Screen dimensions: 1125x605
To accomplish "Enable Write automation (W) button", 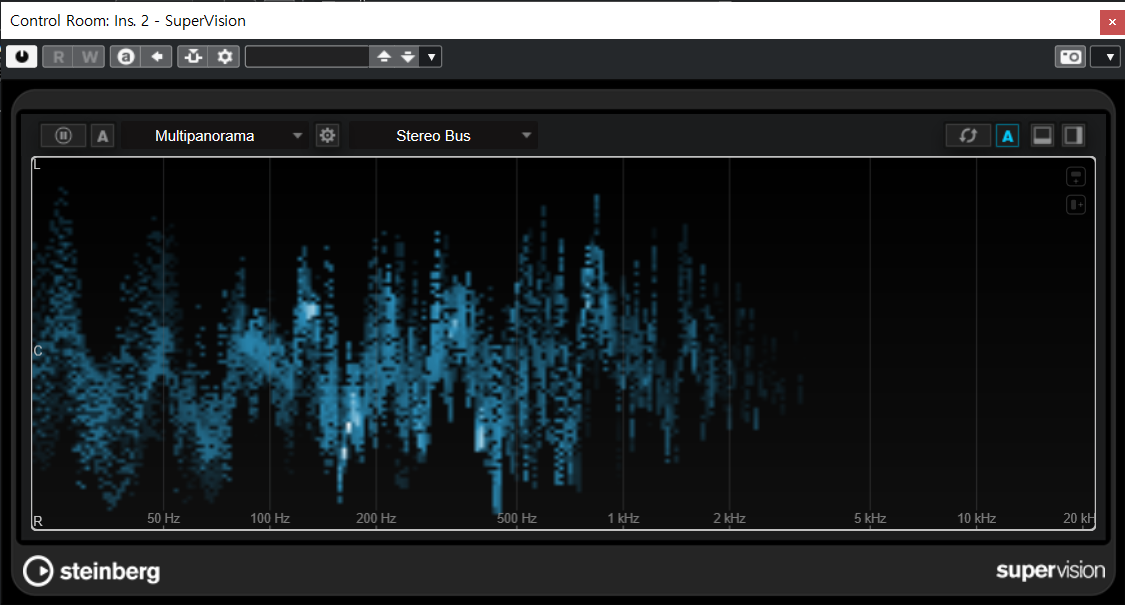I will (89, 57).
